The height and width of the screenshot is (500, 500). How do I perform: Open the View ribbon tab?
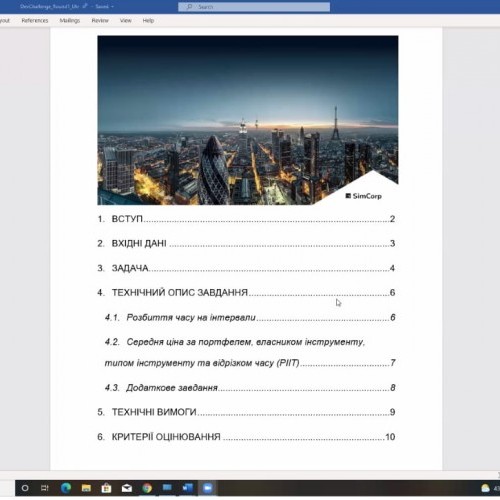(x=126, y=21)
